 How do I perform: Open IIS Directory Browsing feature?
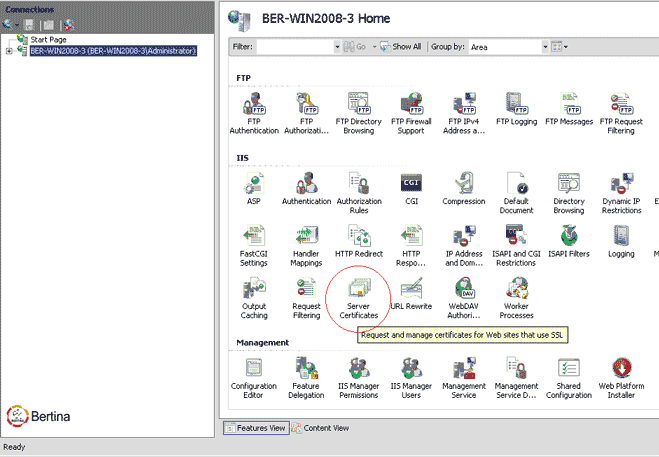click(x=569, y=193)
